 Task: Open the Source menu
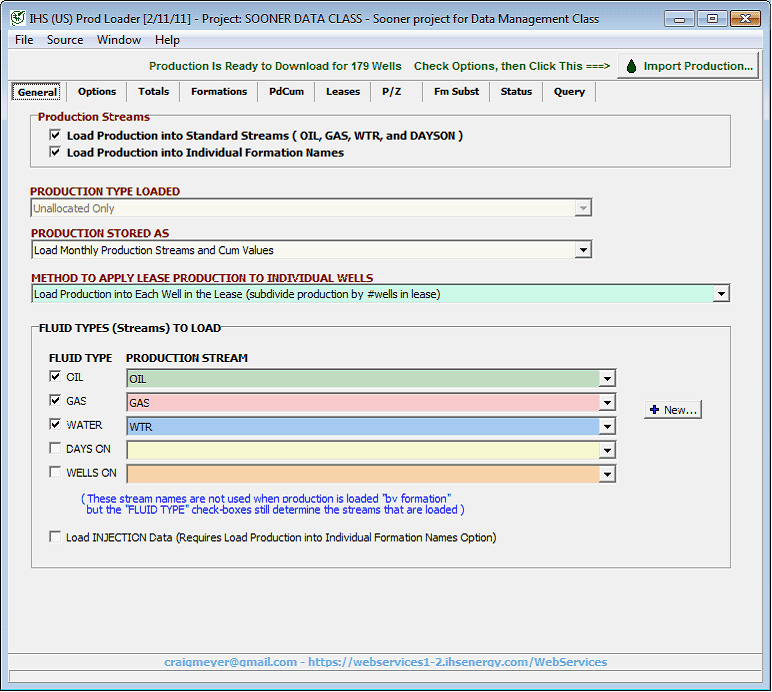click(65, 40)
